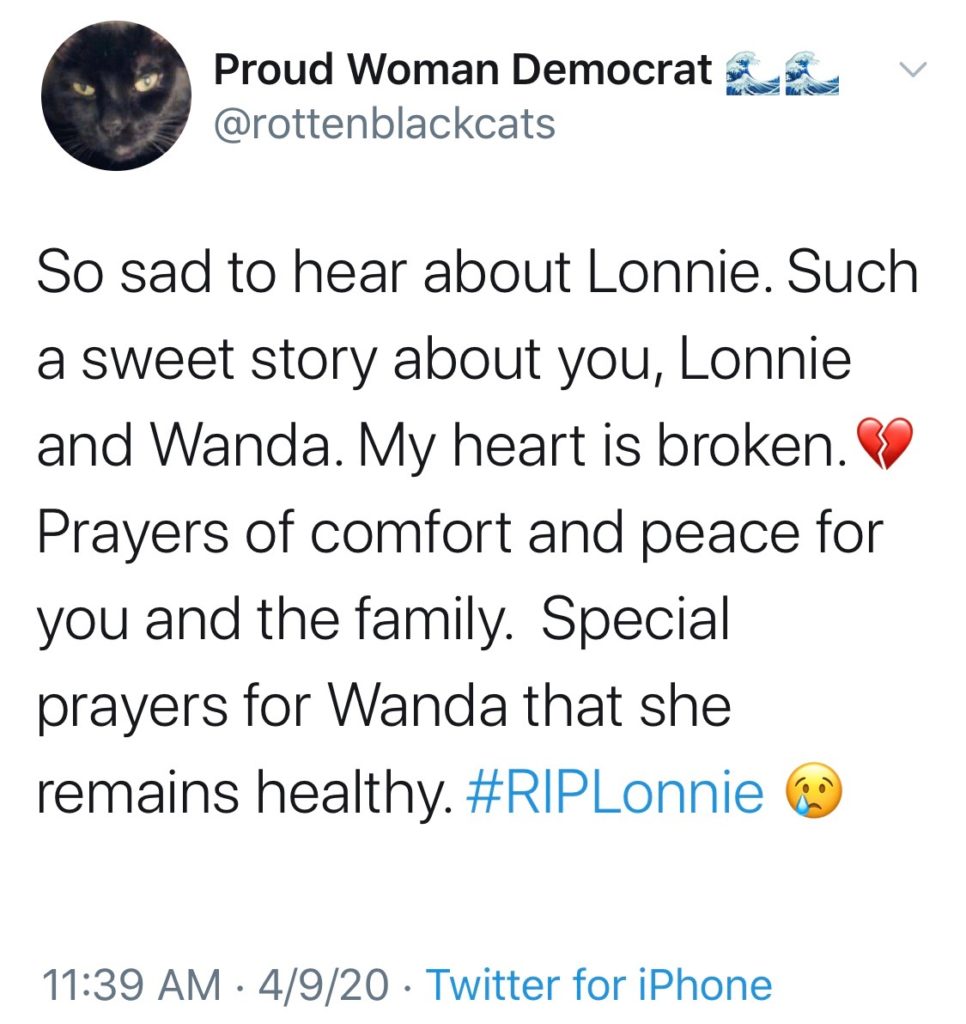The width and height of the screenshot is (966, 1024).
Task: Open the #RIPLonnie hashtag
Action: [x=614, y=792]
